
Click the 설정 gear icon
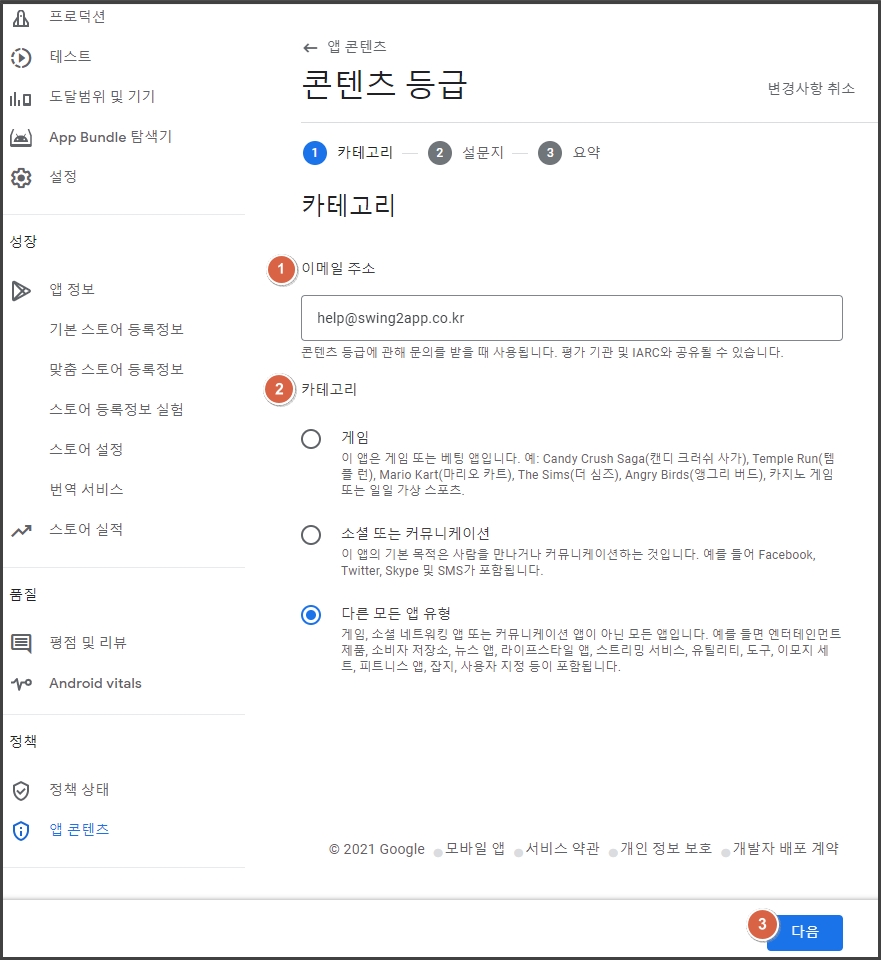pos(21,178)
